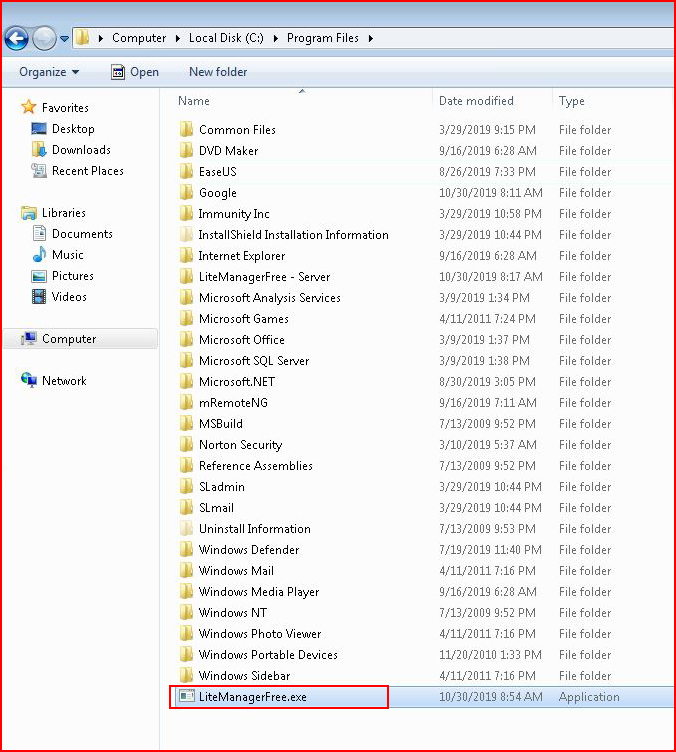Select the Windows Media Player folder name
The height and width of the screenshot is (752, 676).
click(259, 592)
